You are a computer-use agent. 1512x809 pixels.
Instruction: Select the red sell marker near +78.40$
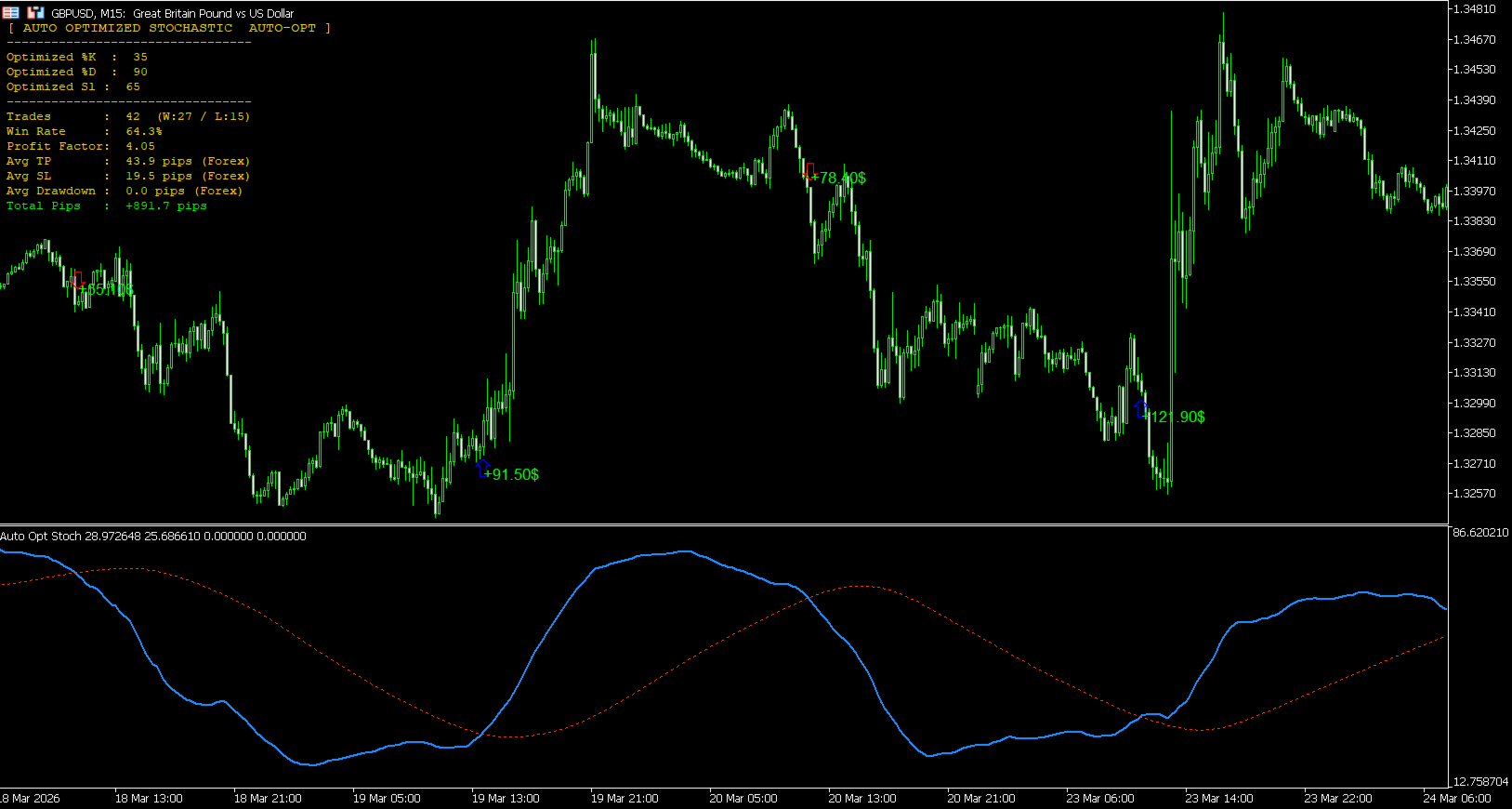(809, 170)
